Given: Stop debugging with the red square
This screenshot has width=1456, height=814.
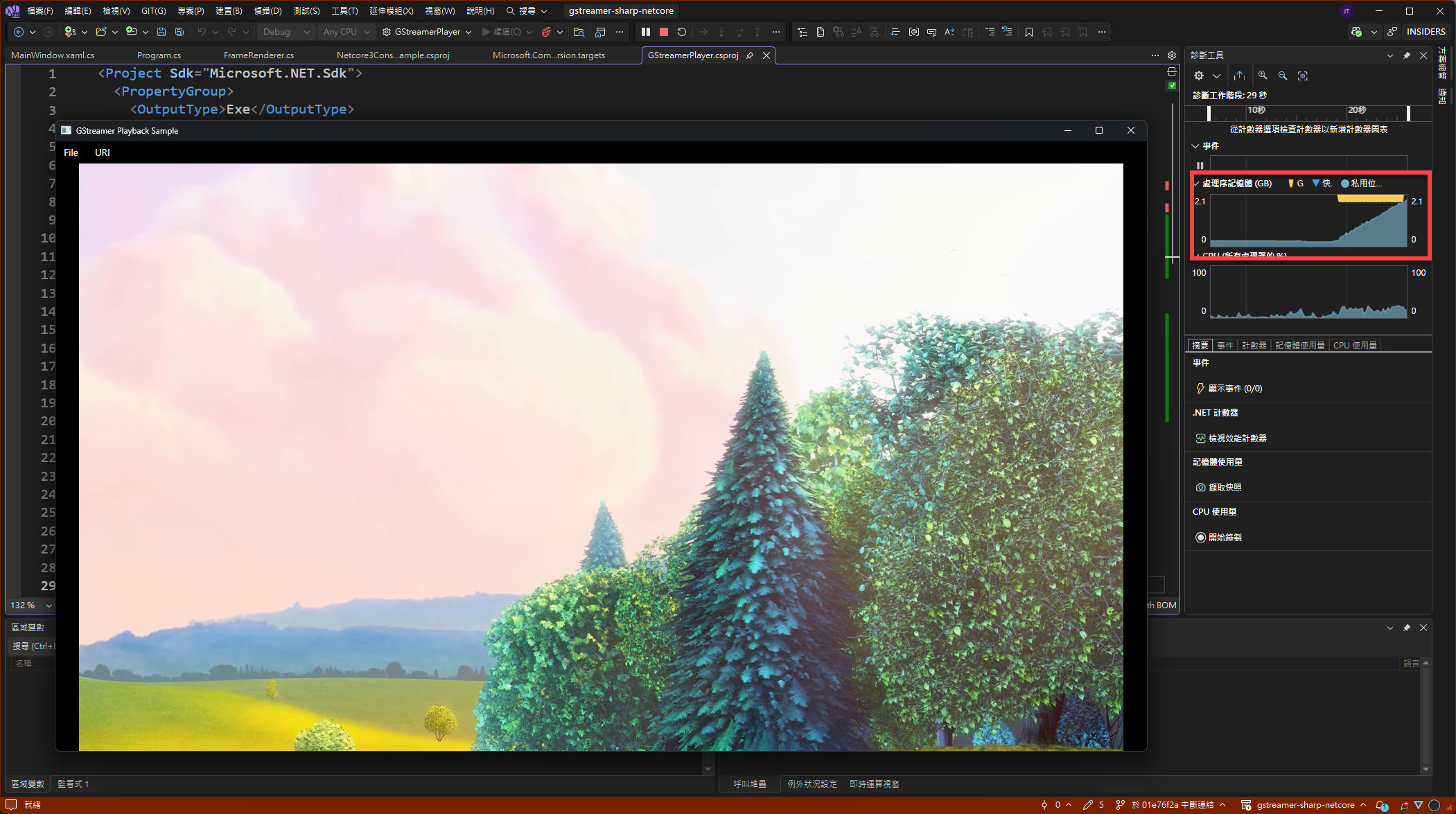Looking at the screenshot, I should click(x=663, y=32).
